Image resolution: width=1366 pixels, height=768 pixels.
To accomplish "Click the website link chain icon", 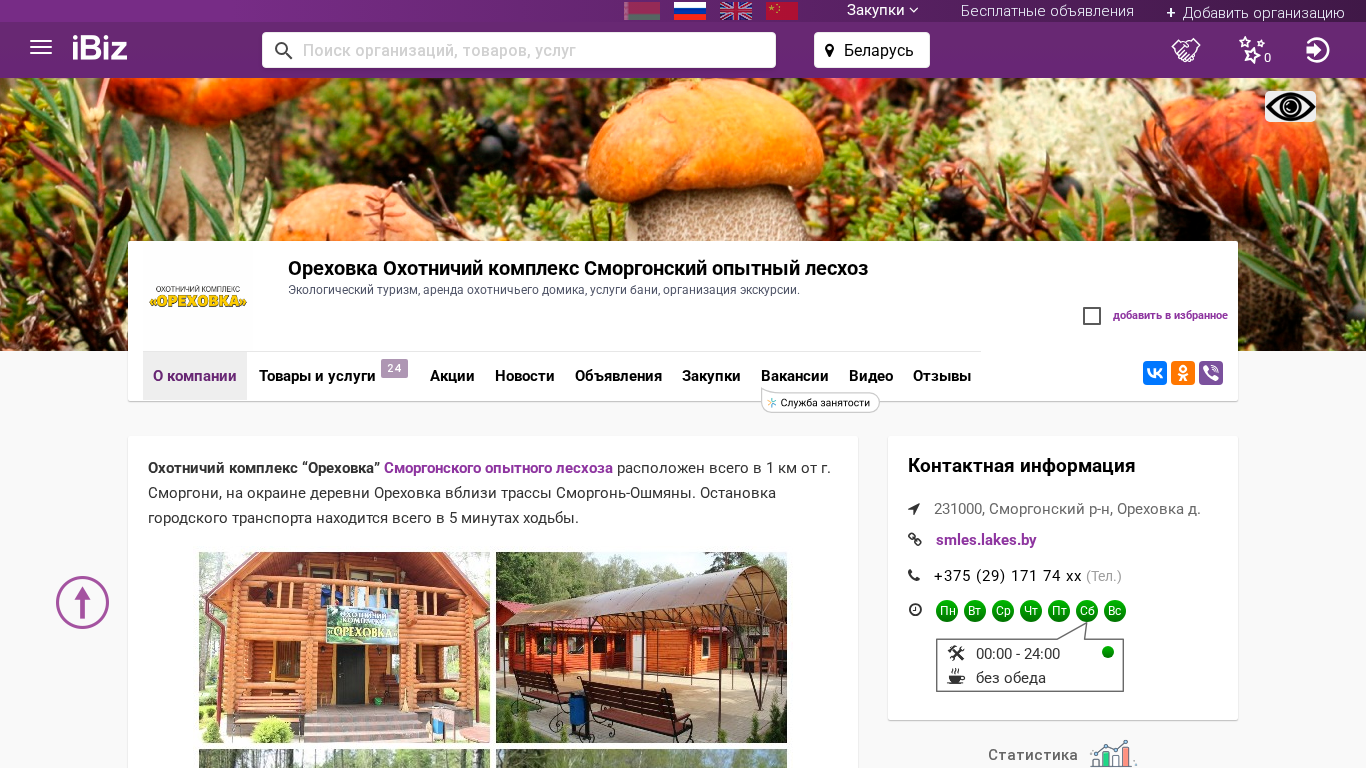I will click(914, 540).
